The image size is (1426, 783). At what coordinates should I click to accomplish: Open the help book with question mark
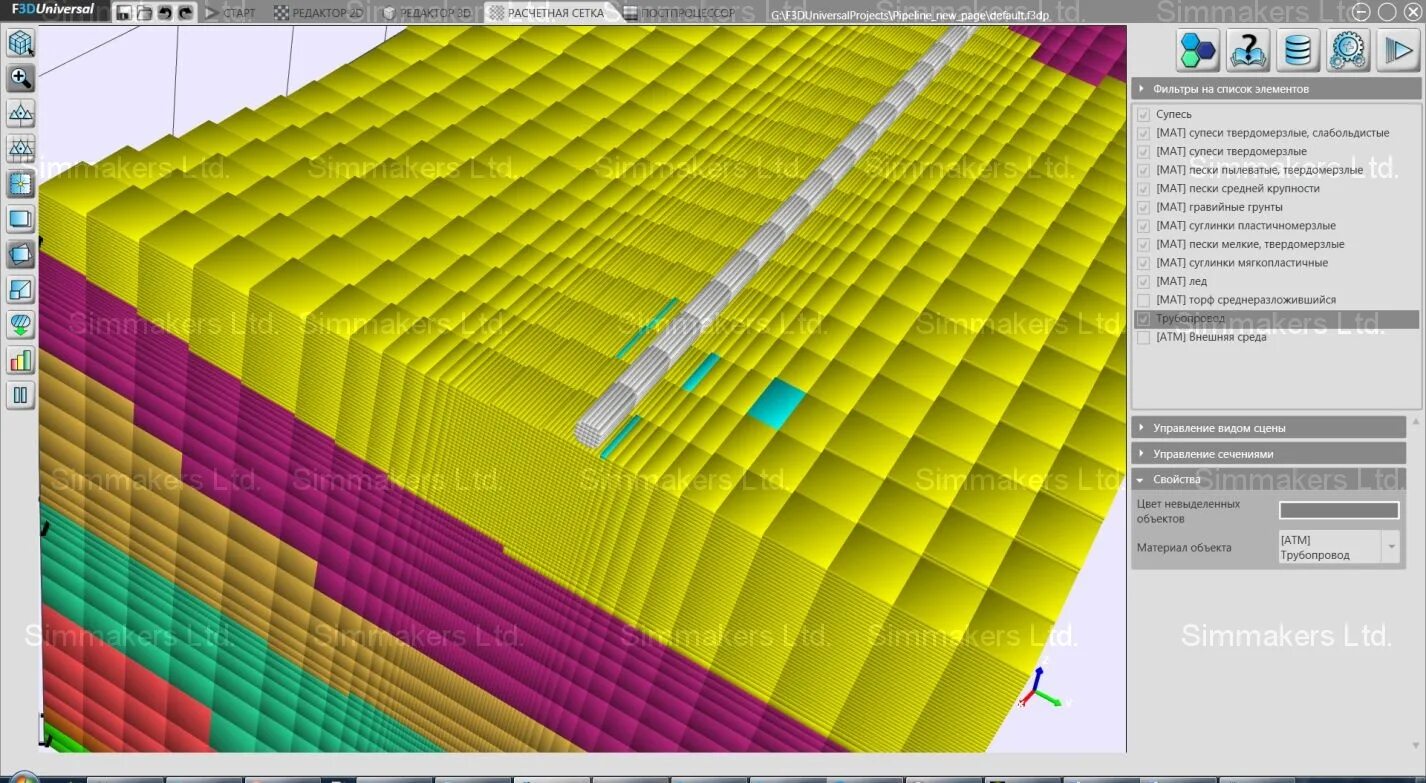tap(1248, 50)
